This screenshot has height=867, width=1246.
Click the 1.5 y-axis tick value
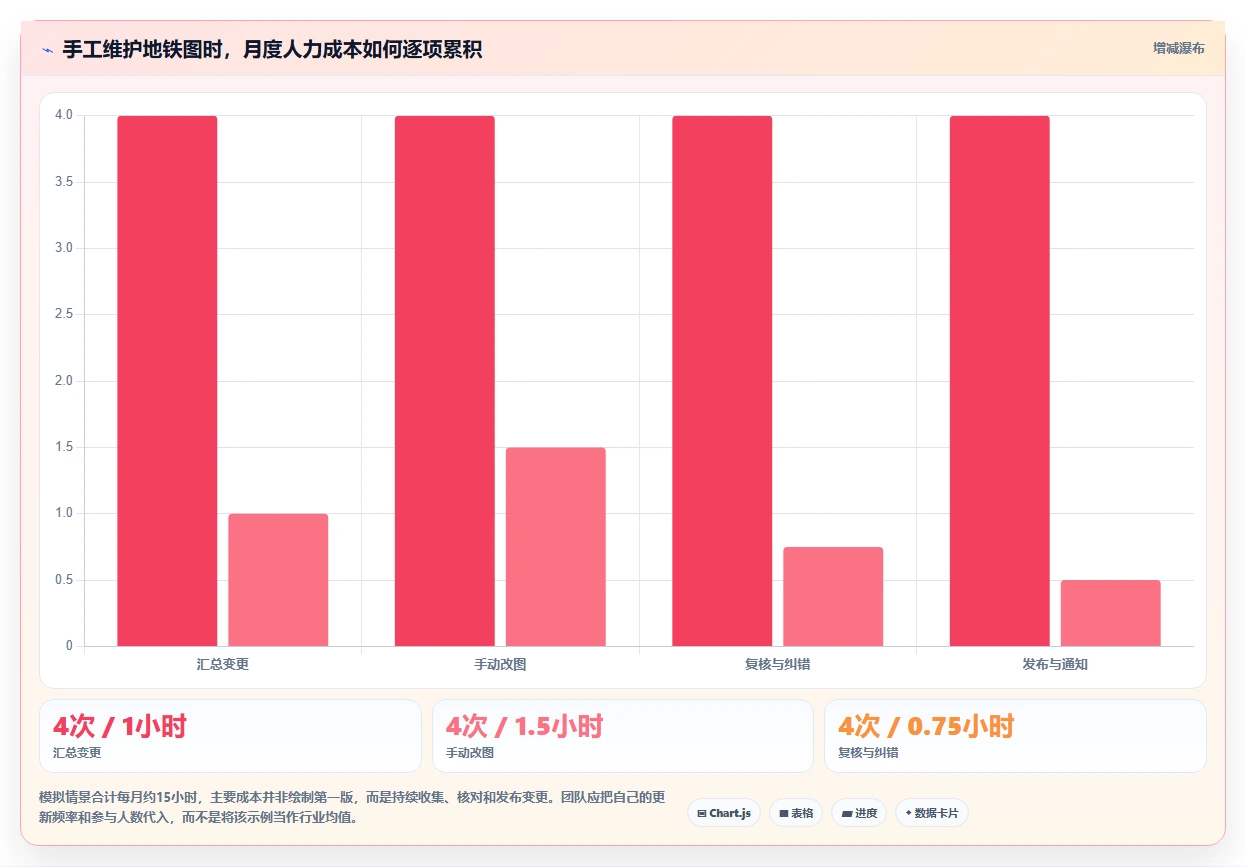click(64, 447)
